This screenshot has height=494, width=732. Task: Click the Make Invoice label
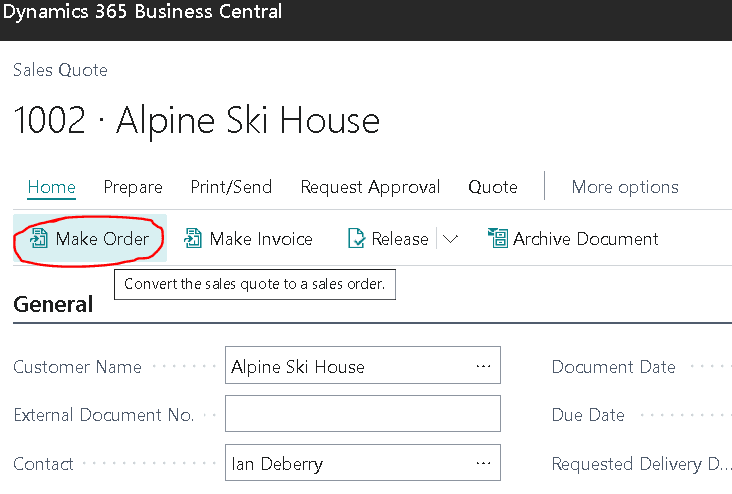261,239
